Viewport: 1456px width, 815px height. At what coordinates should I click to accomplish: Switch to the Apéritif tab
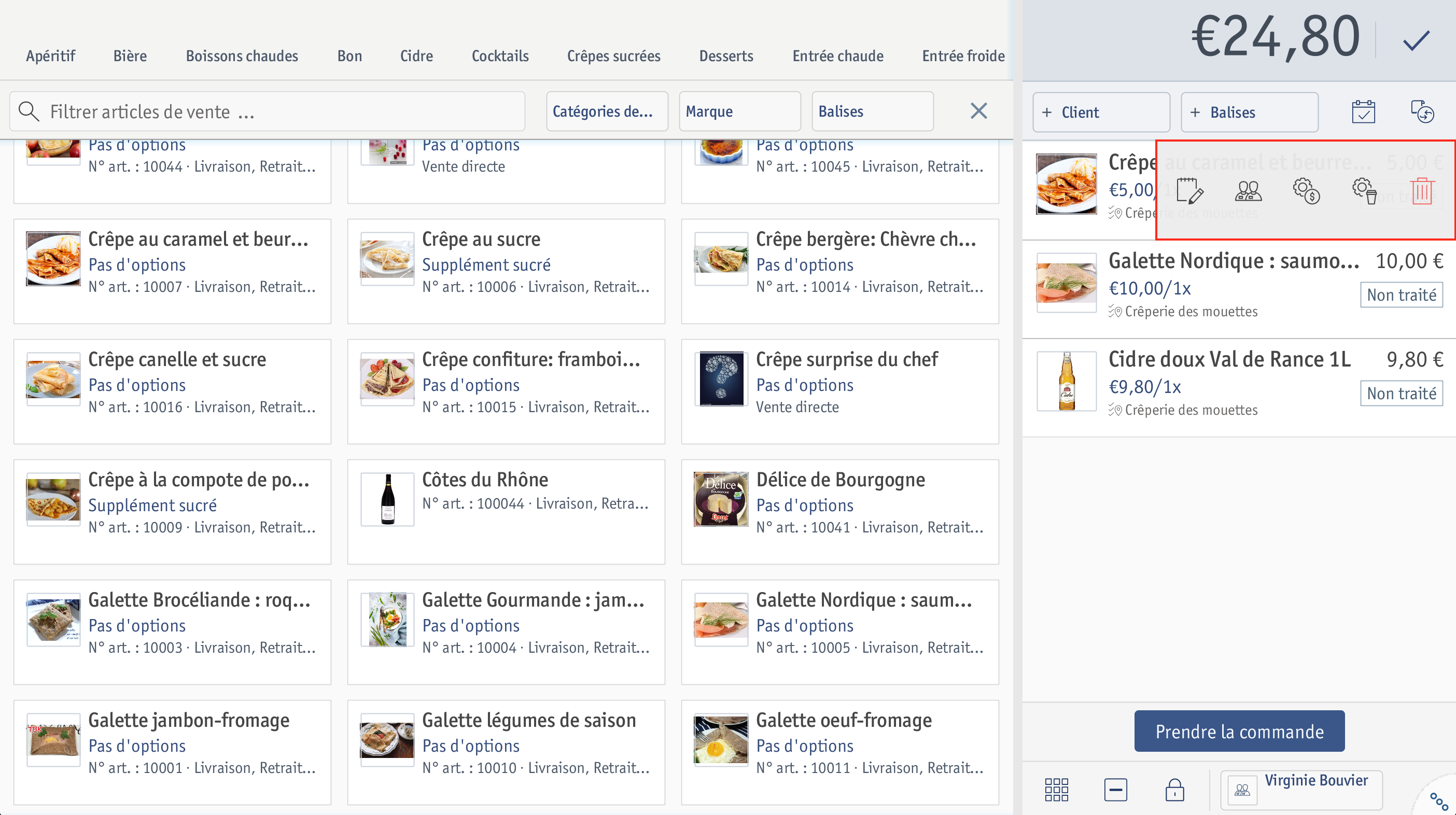pos(50,56)
